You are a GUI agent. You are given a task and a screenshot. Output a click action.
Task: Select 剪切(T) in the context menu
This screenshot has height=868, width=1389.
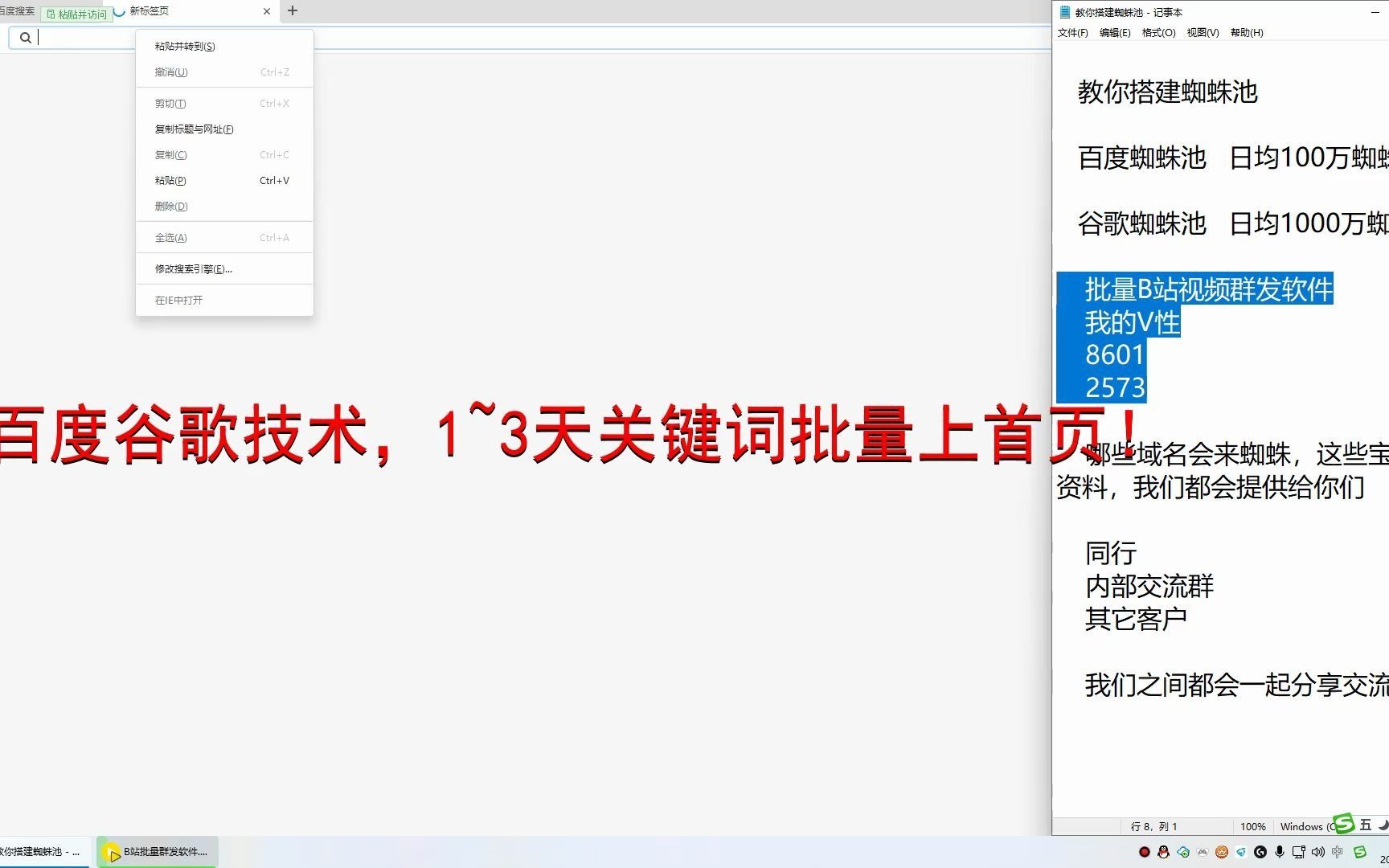coord(224,104)
